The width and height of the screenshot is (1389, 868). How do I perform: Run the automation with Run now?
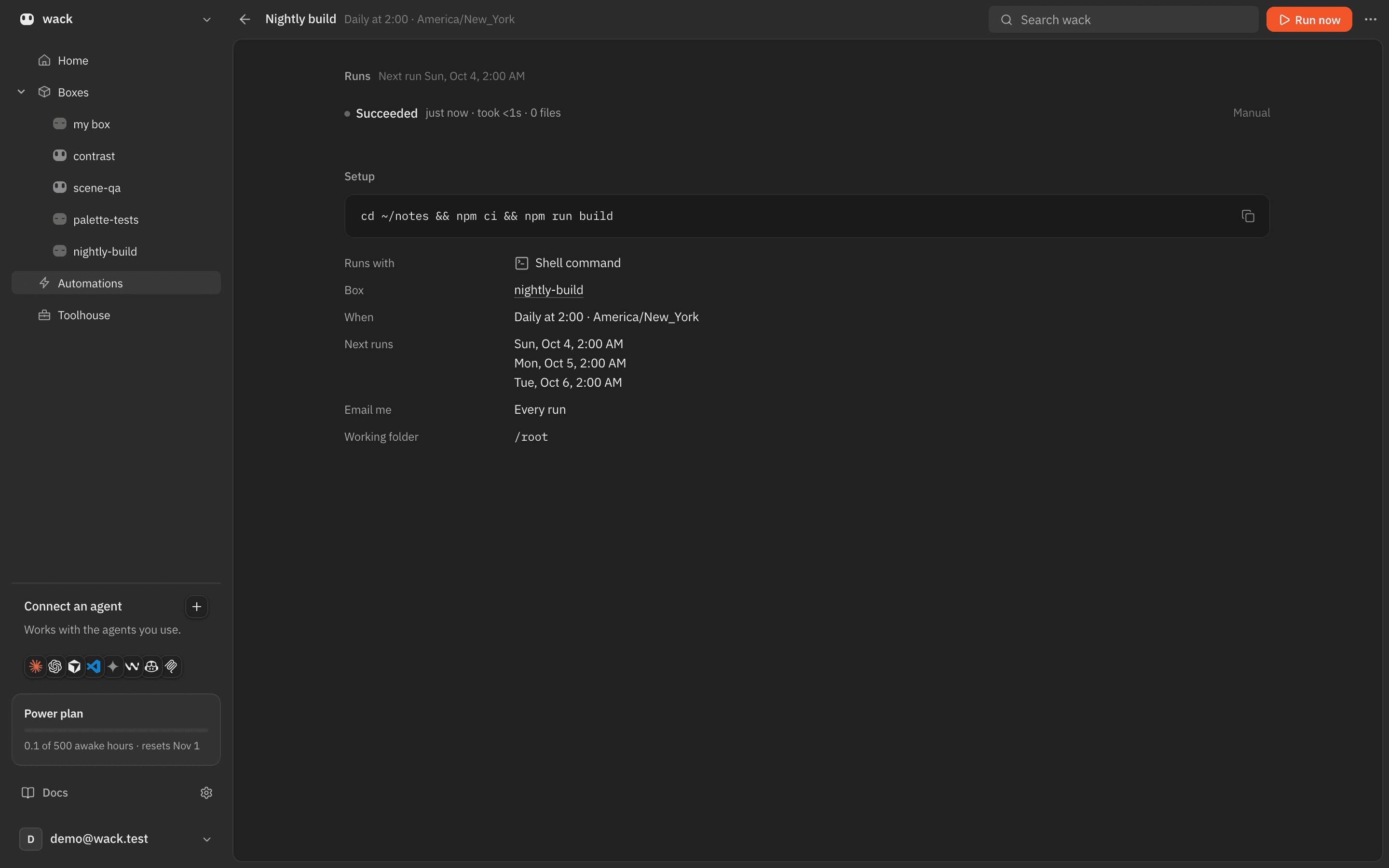point(1309,19)
